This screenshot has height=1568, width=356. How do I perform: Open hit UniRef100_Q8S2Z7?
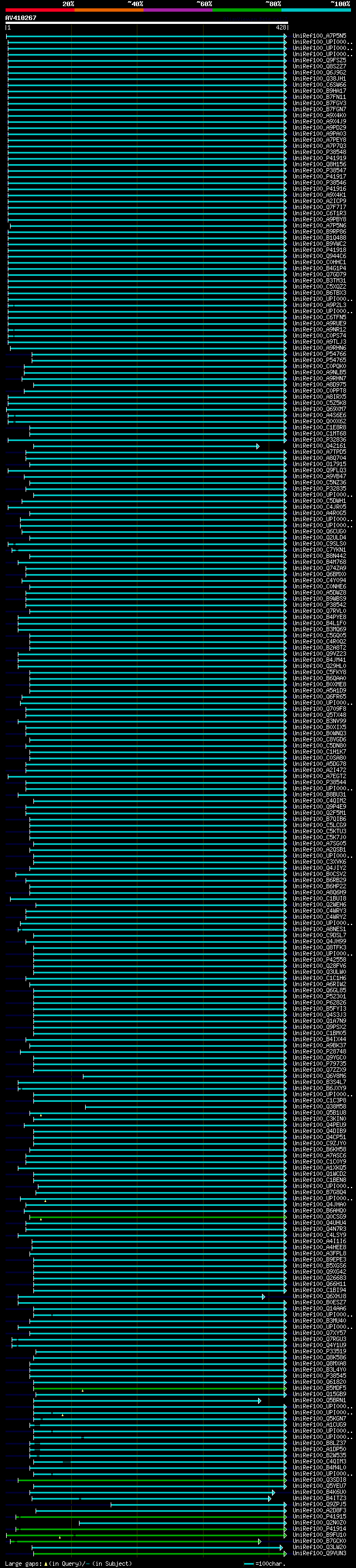click(x=319, y=66)
